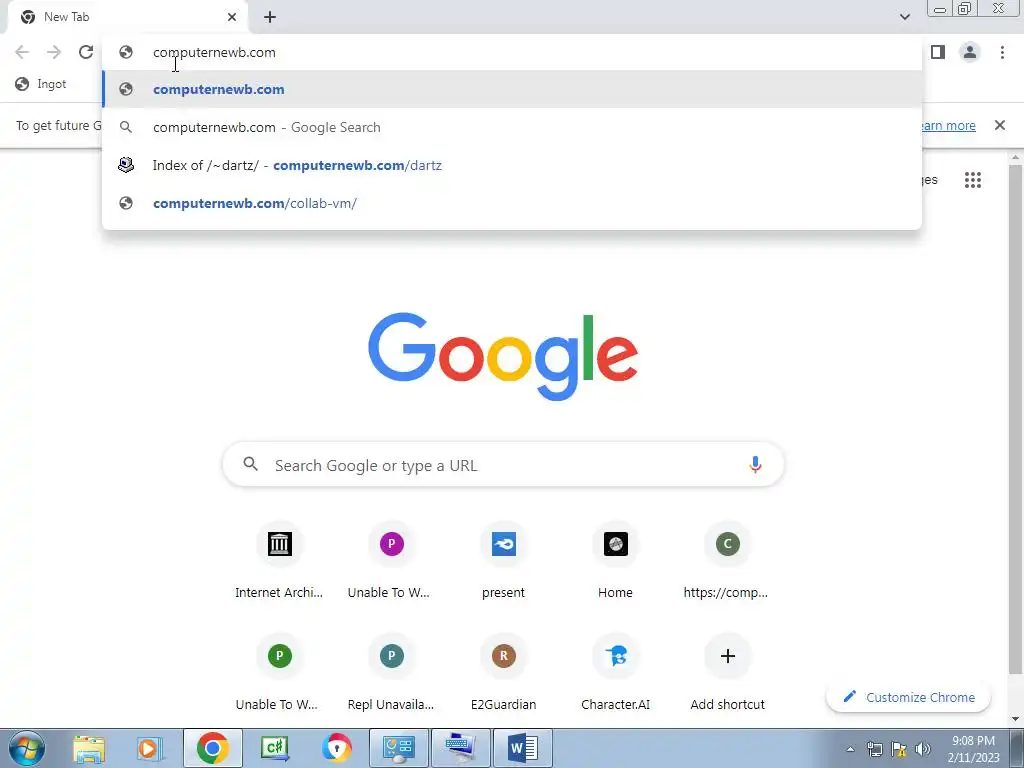Viewport: 1024px width, 768px height.
Task: Open Windows Explorer from taskbar
Action: pyautogui.click(x=89, y=748)
